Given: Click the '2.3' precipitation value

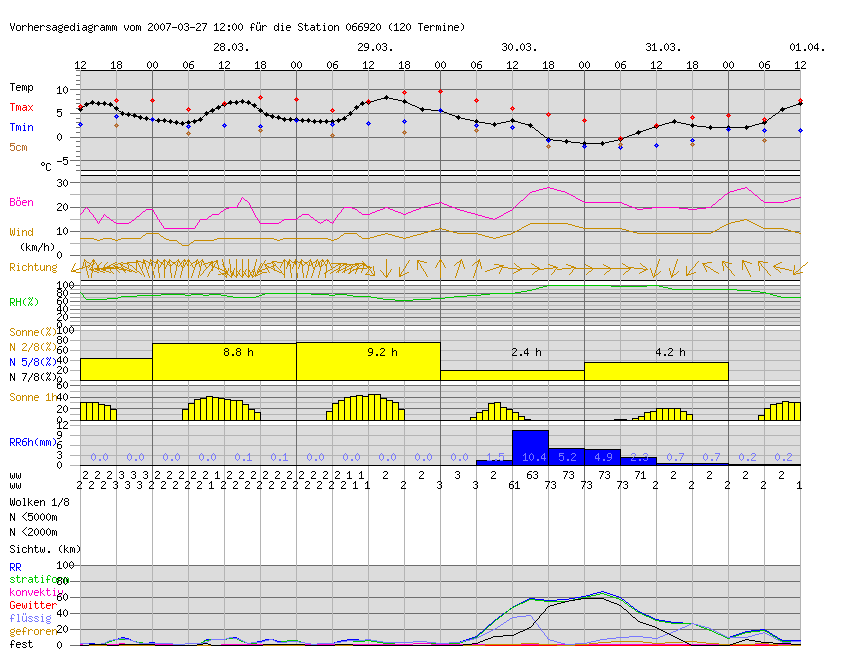Looking at the screenshot, I should 640,458.
